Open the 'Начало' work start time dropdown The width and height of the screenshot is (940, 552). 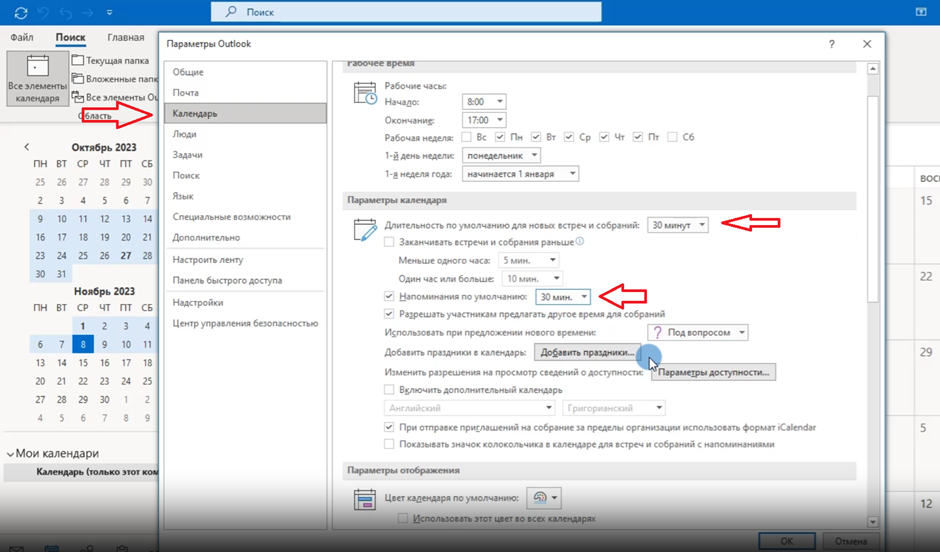pyautogui.click(x=500, y=102)
